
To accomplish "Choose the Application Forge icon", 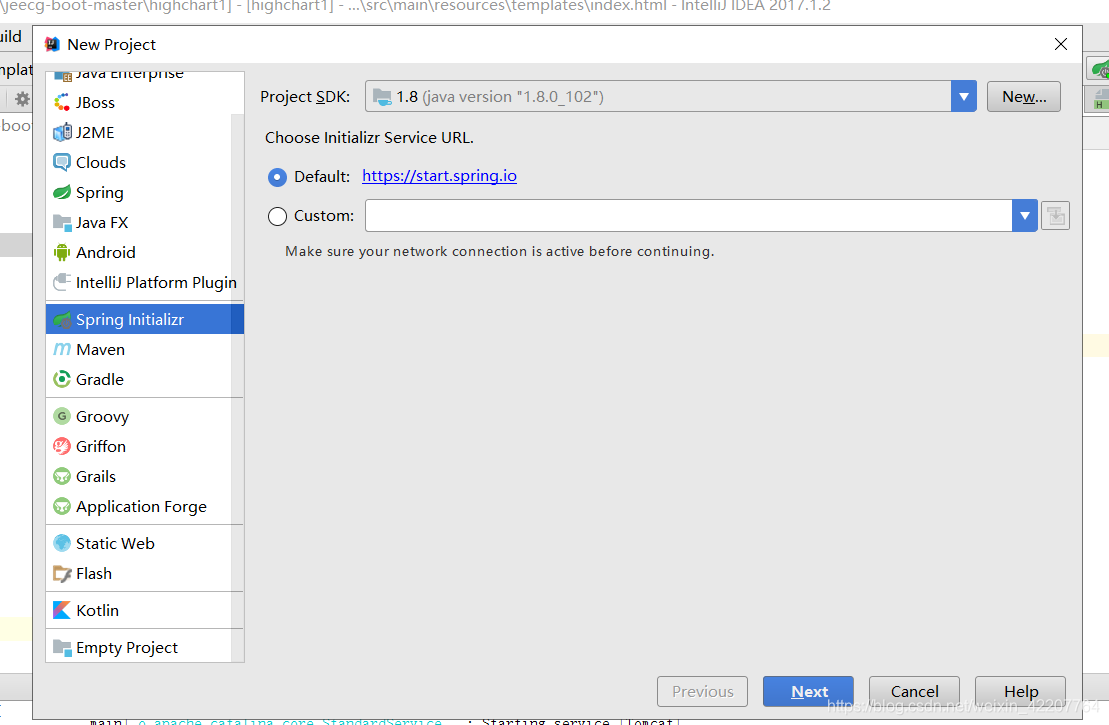I will pos(62,506).
